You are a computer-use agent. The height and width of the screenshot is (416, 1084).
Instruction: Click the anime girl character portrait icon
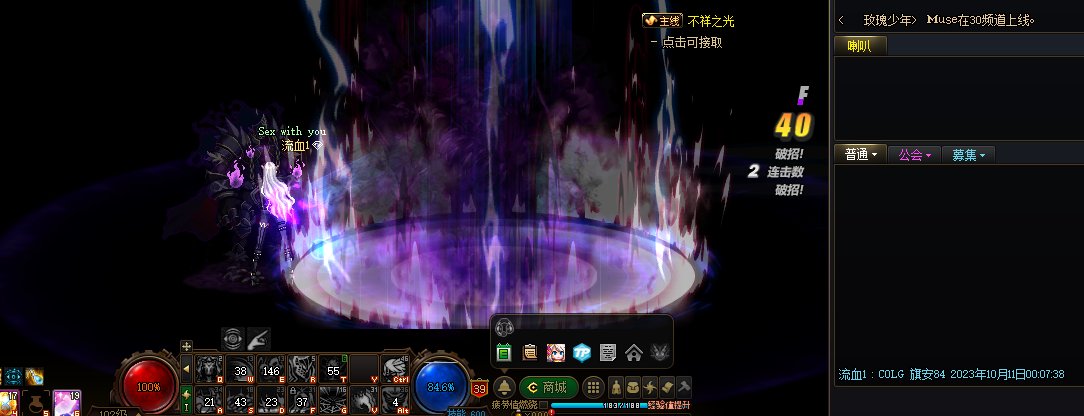(x=556, y=352)
